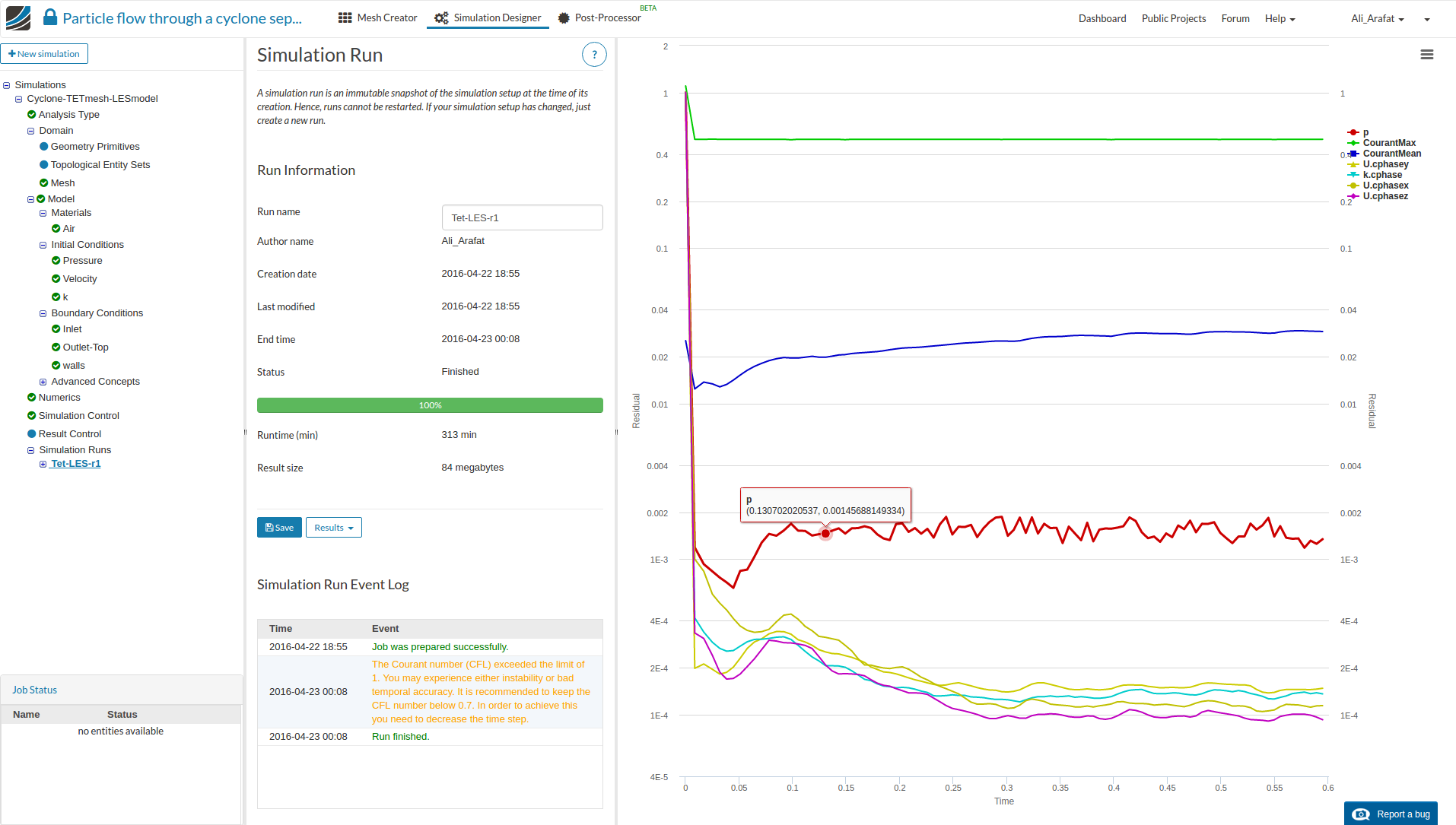This screenshot has height=825, width=1456.
Task: Toggle the k.cphase series in legend
Action: 1381,175
